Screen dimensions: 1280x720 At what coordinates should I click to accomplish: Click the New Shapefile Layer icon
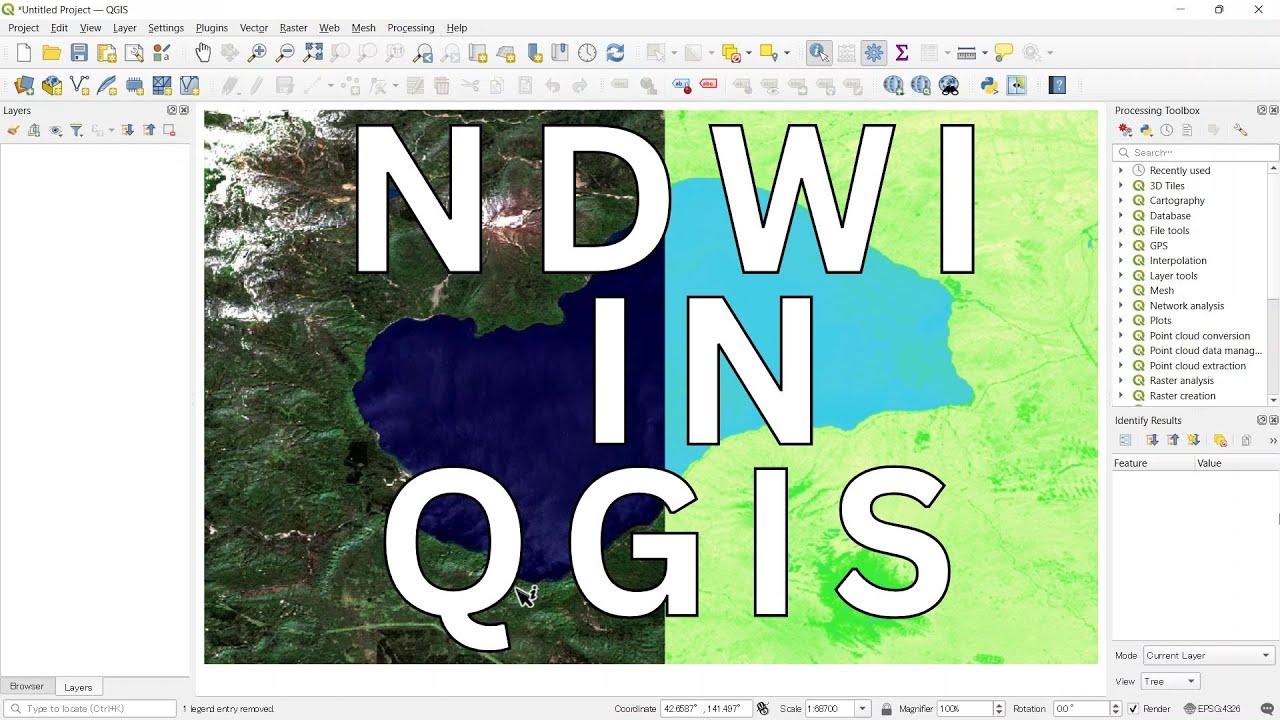point(79,86)
